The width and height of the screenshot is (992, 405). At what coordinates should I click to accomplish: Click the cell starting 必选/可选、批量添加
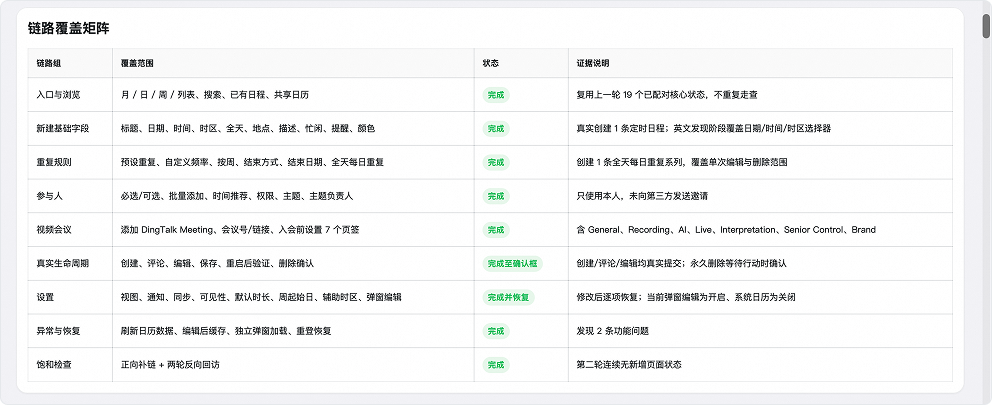coord(237,196)
